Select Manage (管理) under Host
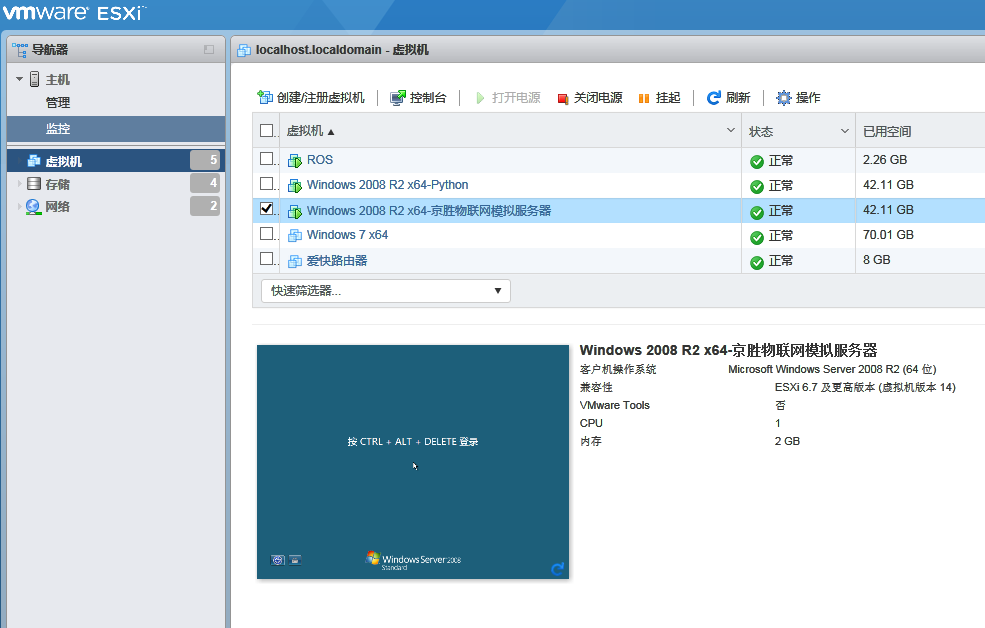 pyautogui.click(x=57, y=102)
